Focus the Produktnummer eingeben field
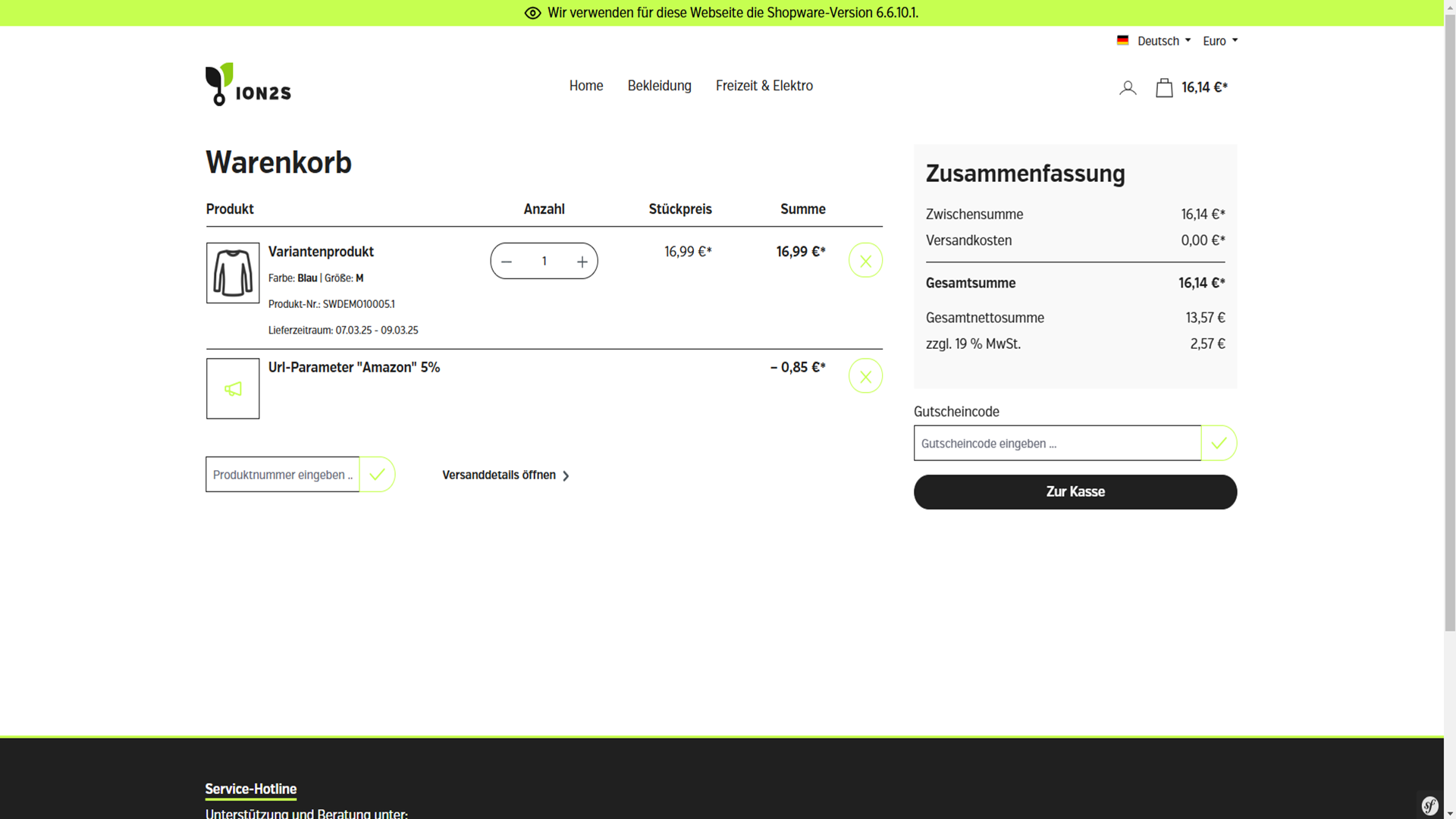Screen dimensions: 1456x819 (x=282, y=475)
